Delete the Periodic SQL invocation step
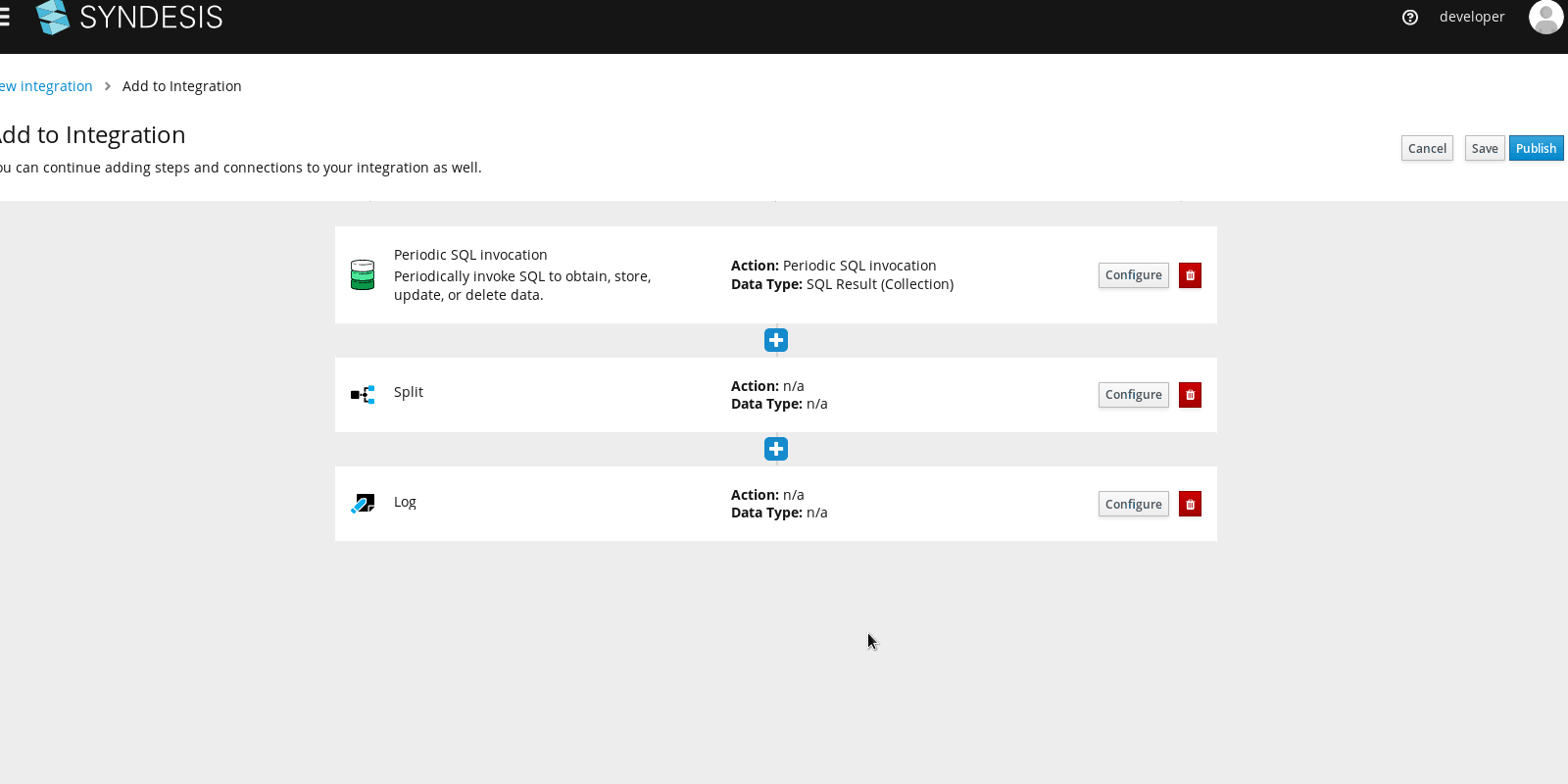 point(1190,275)
